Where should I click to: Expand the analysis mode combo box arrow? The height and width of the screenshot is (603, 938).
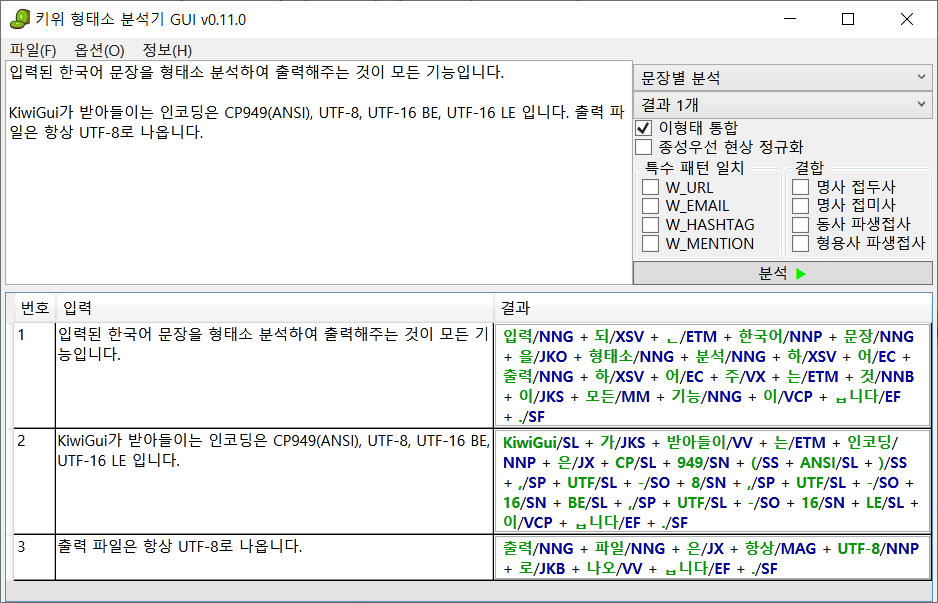[920, 77]
